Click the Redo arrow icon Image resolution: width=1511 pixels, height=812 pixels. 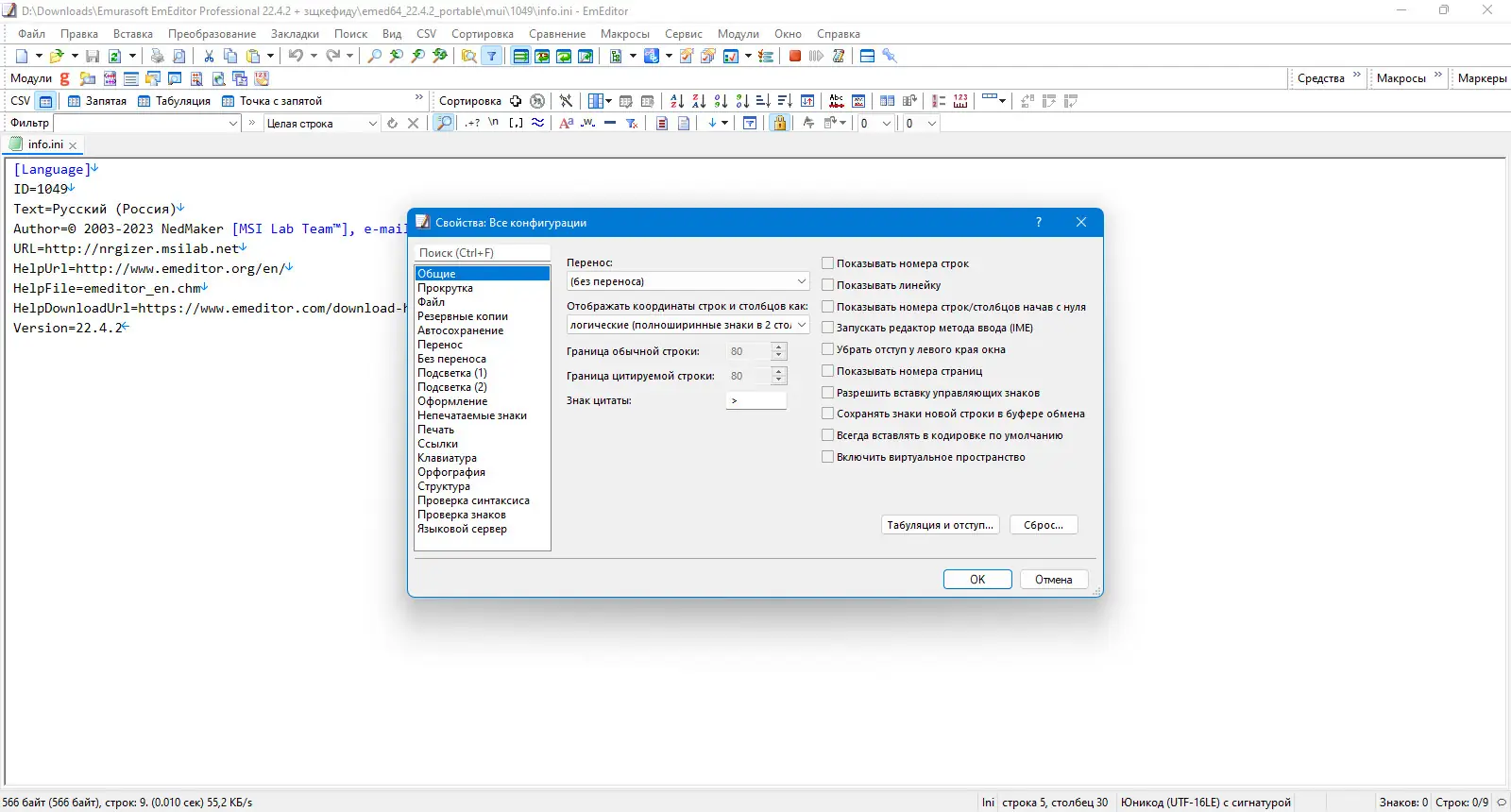332,56
